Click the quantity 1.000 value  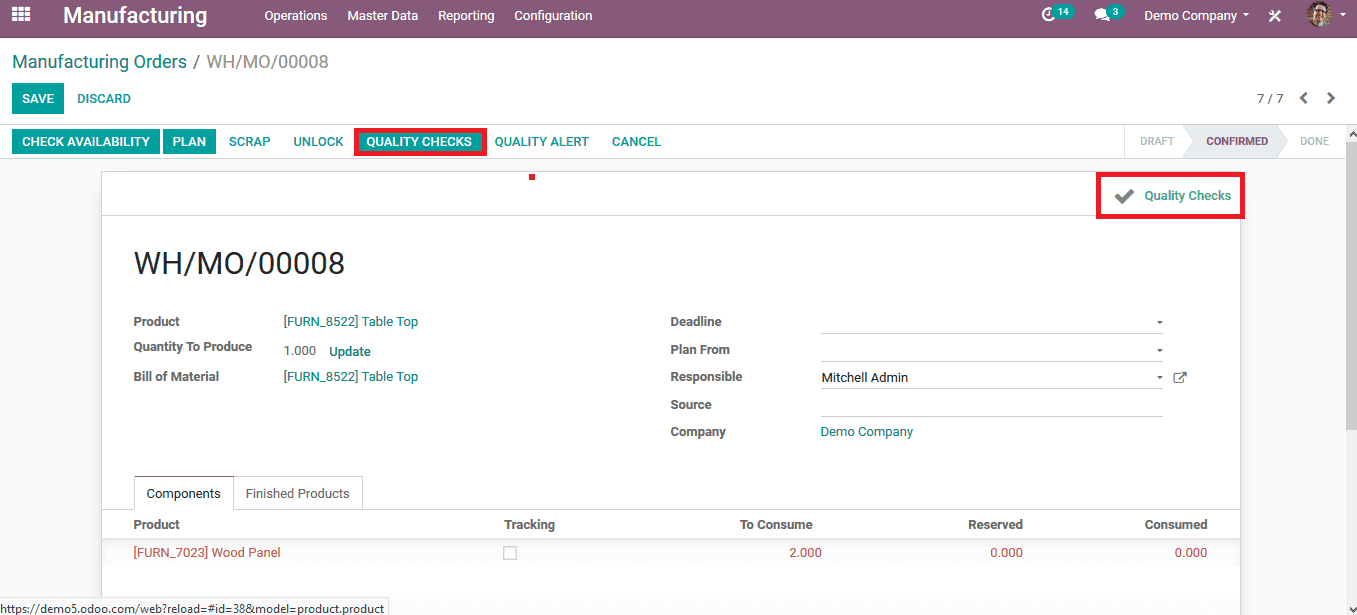300,352
